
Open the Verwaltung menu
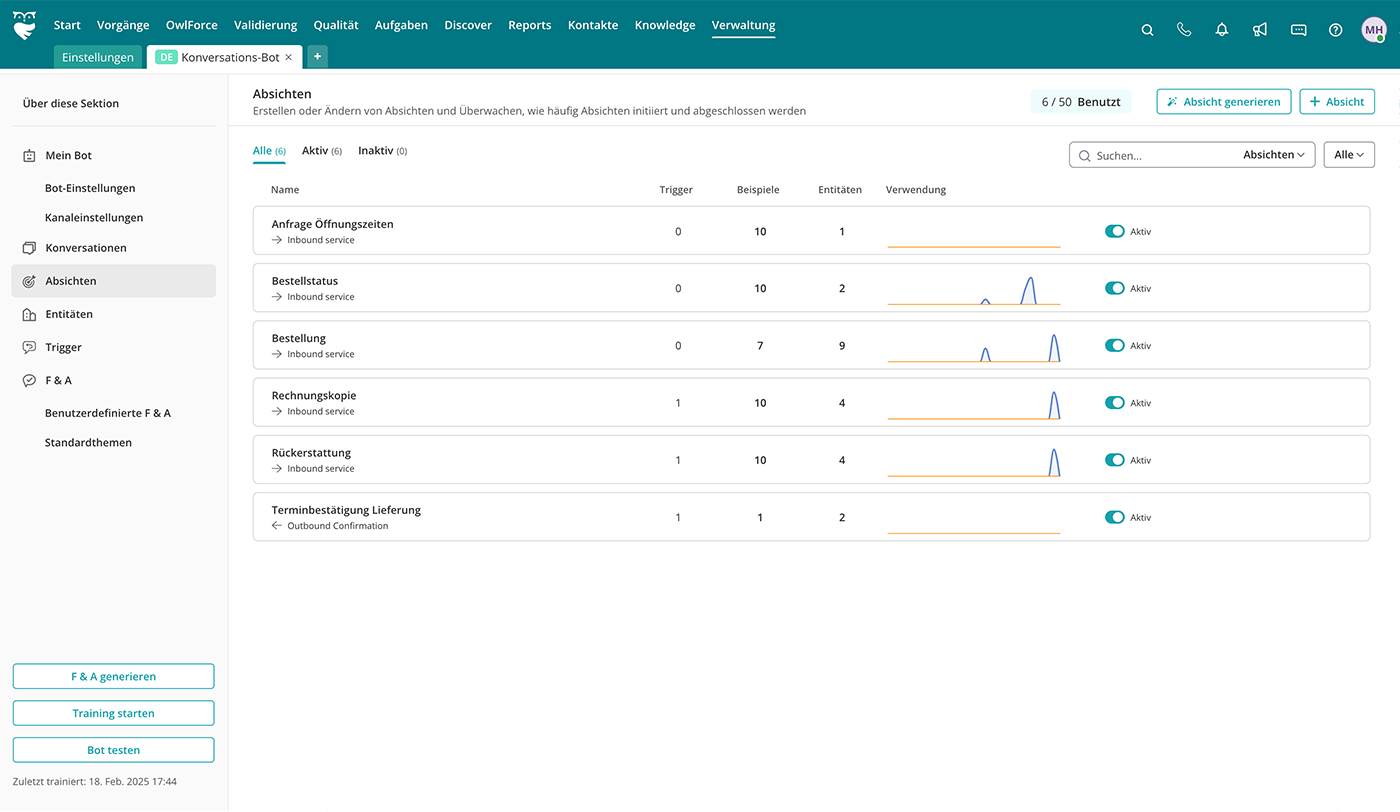pyautogui.click(x=743, y=25)
